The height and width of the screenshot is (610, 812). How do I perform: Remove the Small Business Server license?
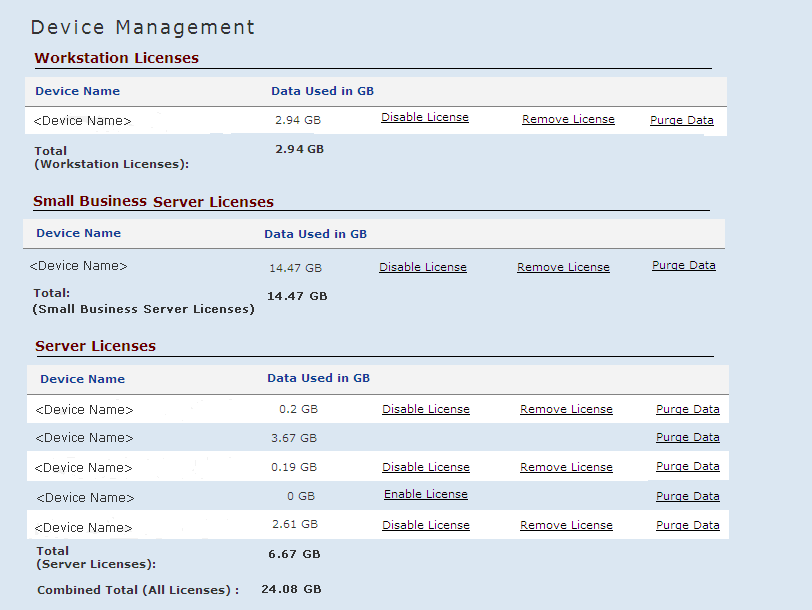pos(563,267)
